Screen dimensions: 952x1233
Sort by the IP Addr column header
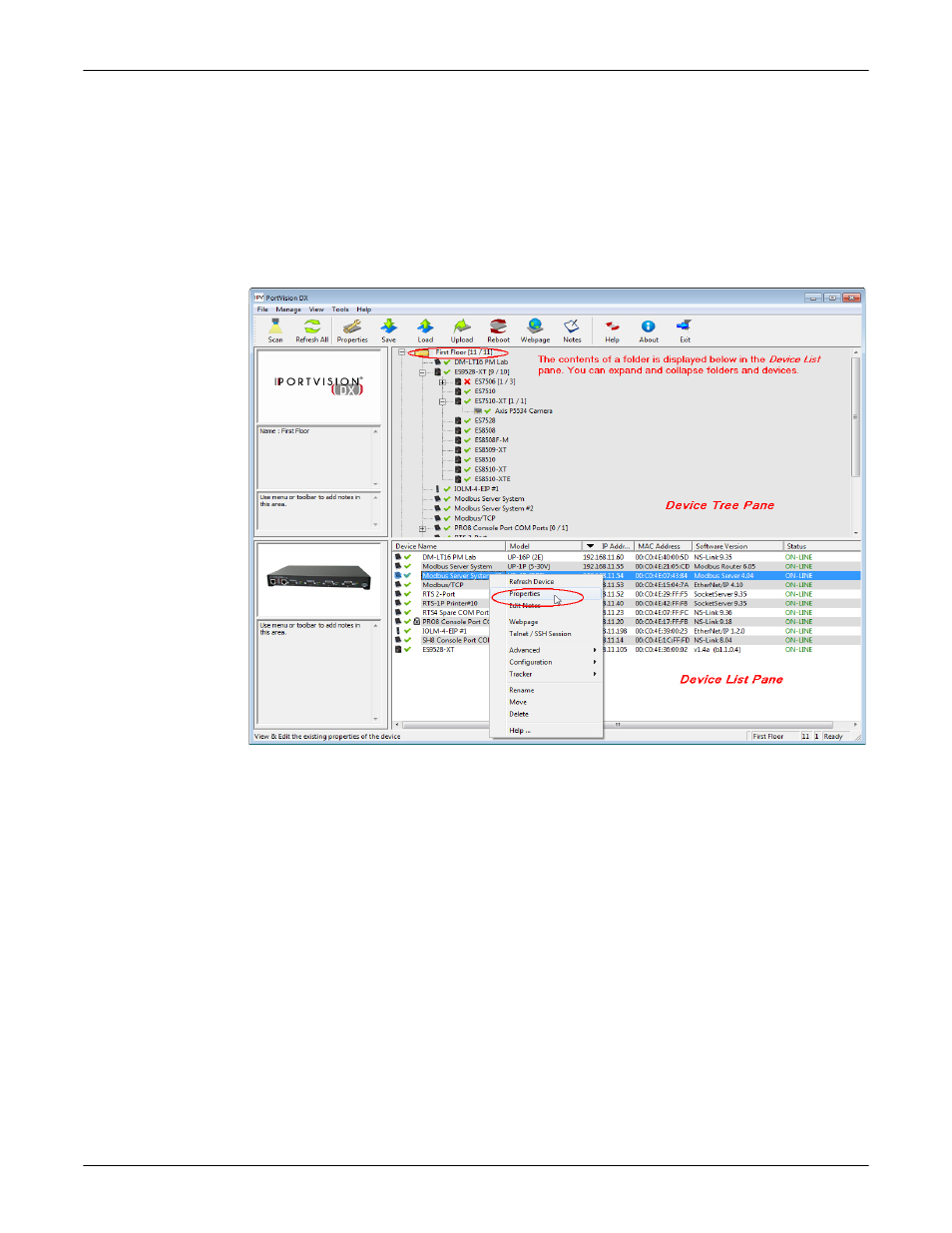(x=608, y=546)
